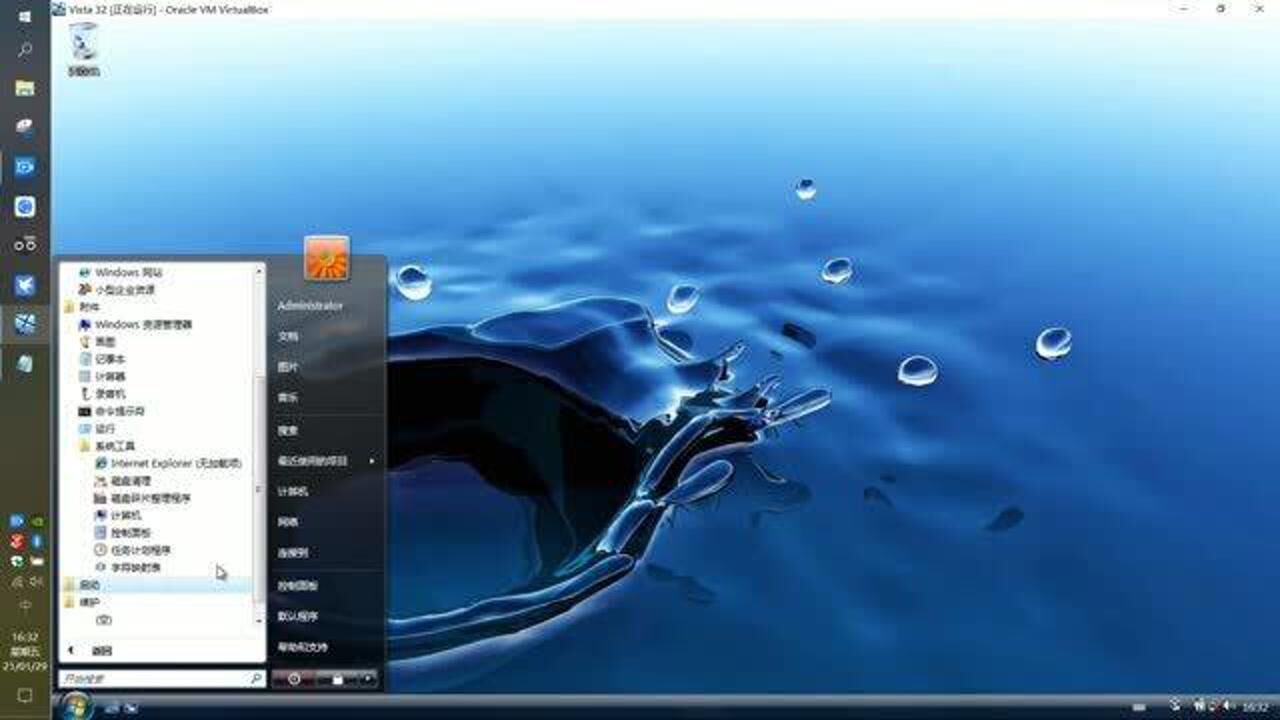Collapse the 附件 folder in Start menu
The image size is (1280, 720).
[x=90, y=307]
